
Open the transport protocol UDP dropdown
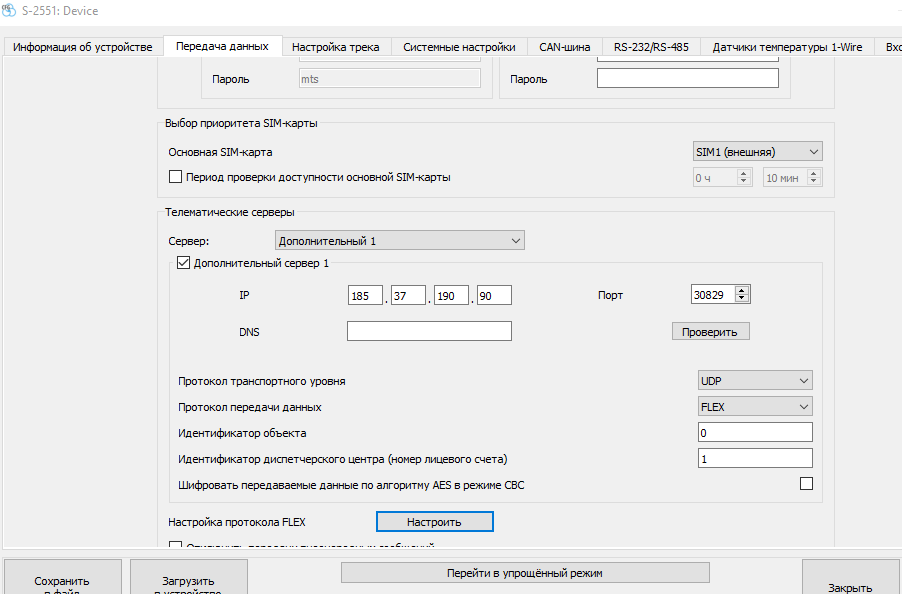point(755,381)
